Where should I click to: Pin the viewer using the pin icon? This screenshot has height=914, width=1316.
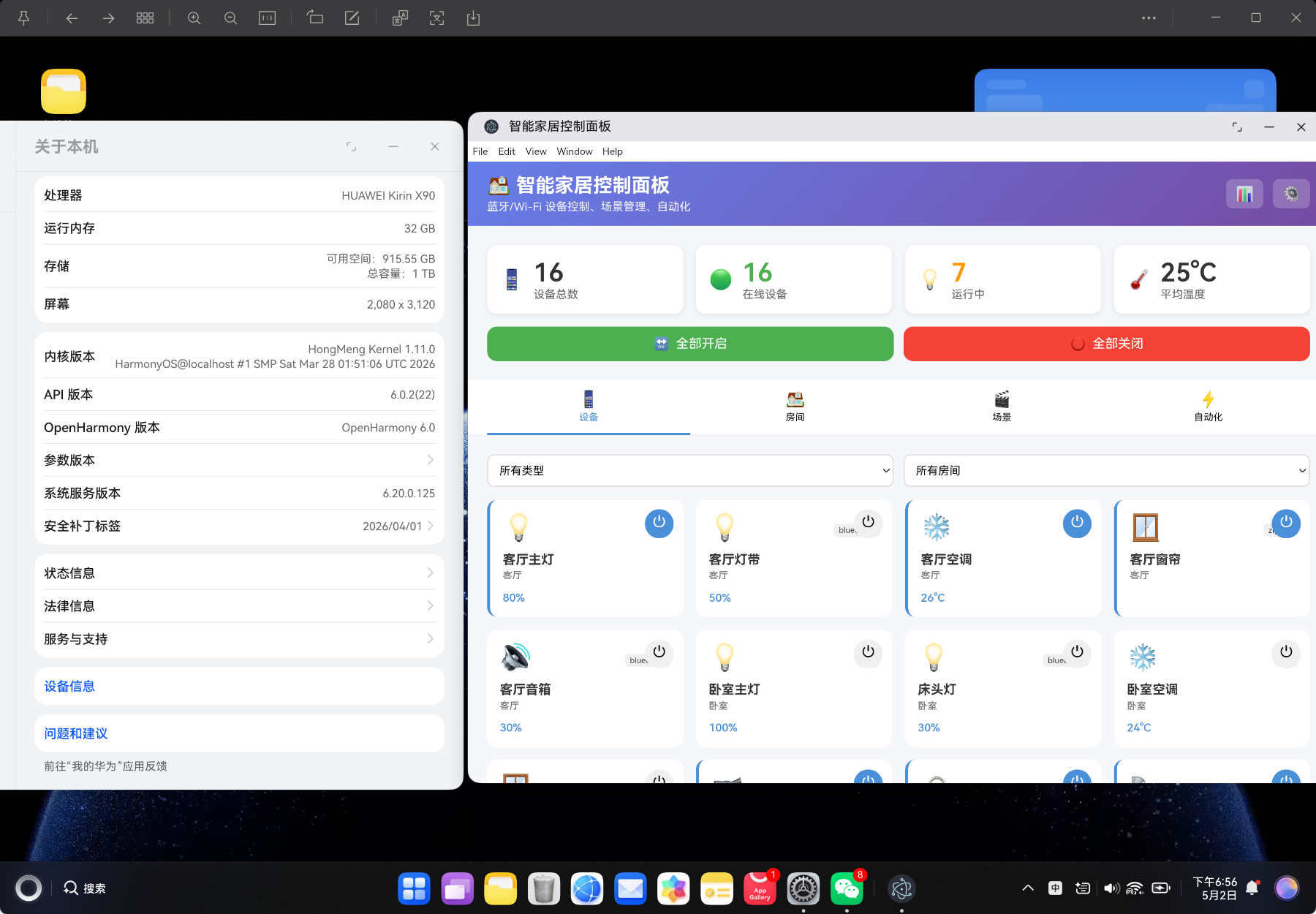point(23,18)
